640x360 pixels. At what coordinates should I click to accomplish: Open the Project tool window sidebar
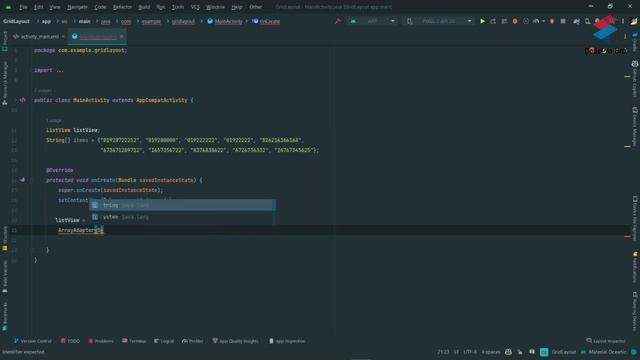coord(4,41)
